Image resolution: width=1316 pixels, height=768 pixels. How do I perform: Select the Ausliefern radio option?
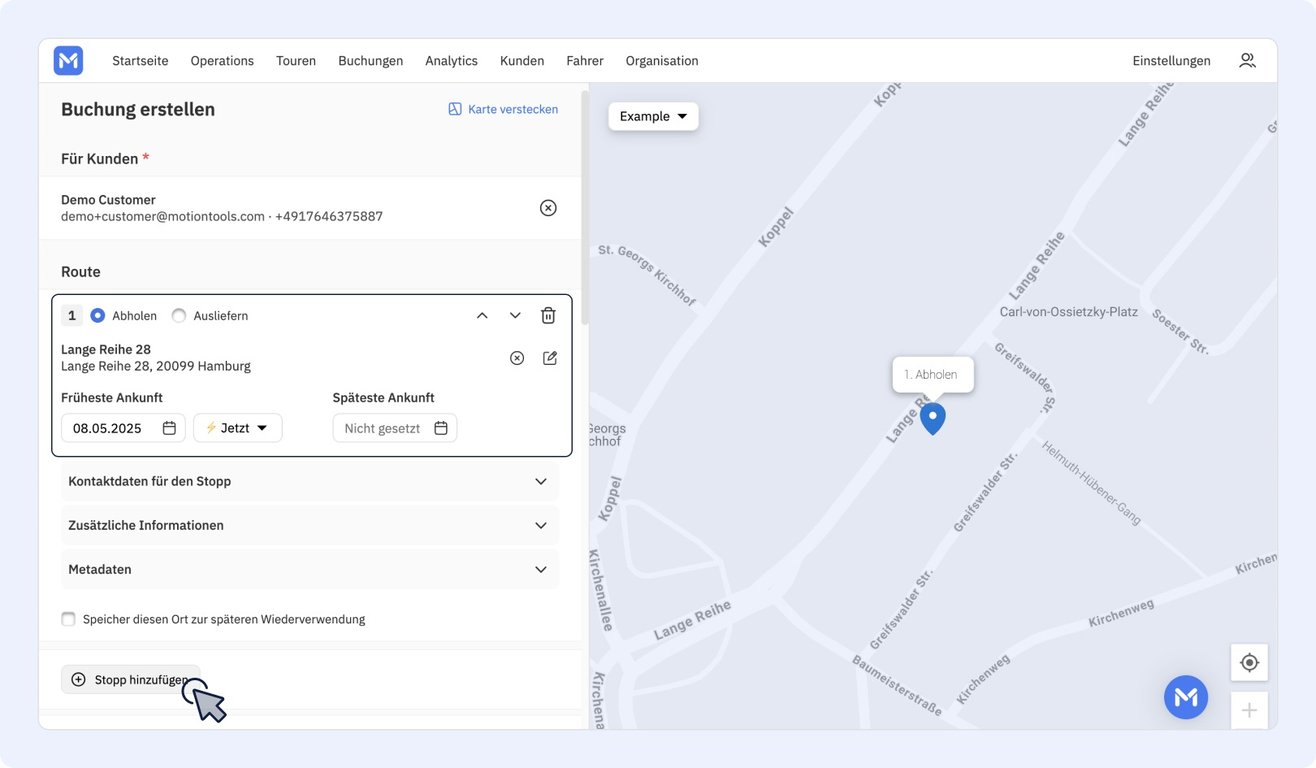179,316
